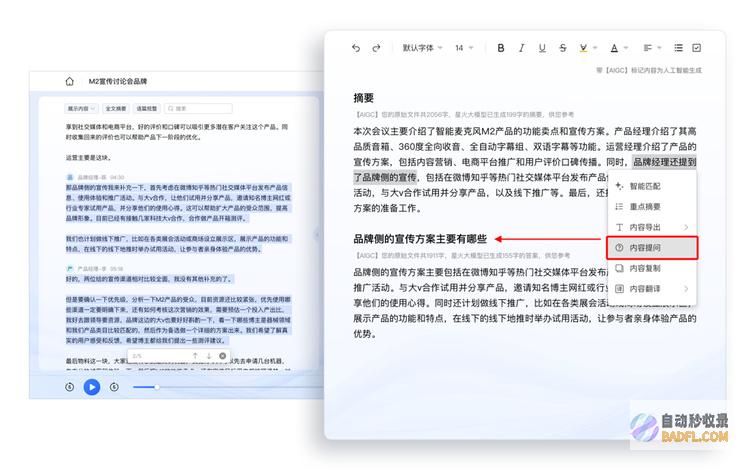Expand the highlight color arrow

pyautogui.click(x=596, y=48)
